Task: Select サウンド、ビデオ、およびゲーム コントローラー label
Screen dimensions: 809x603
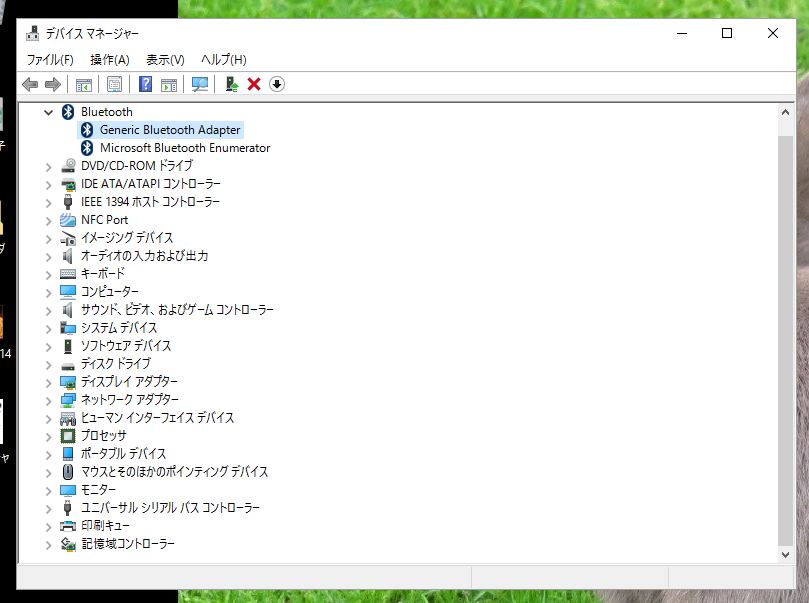Action: (177, 310)
